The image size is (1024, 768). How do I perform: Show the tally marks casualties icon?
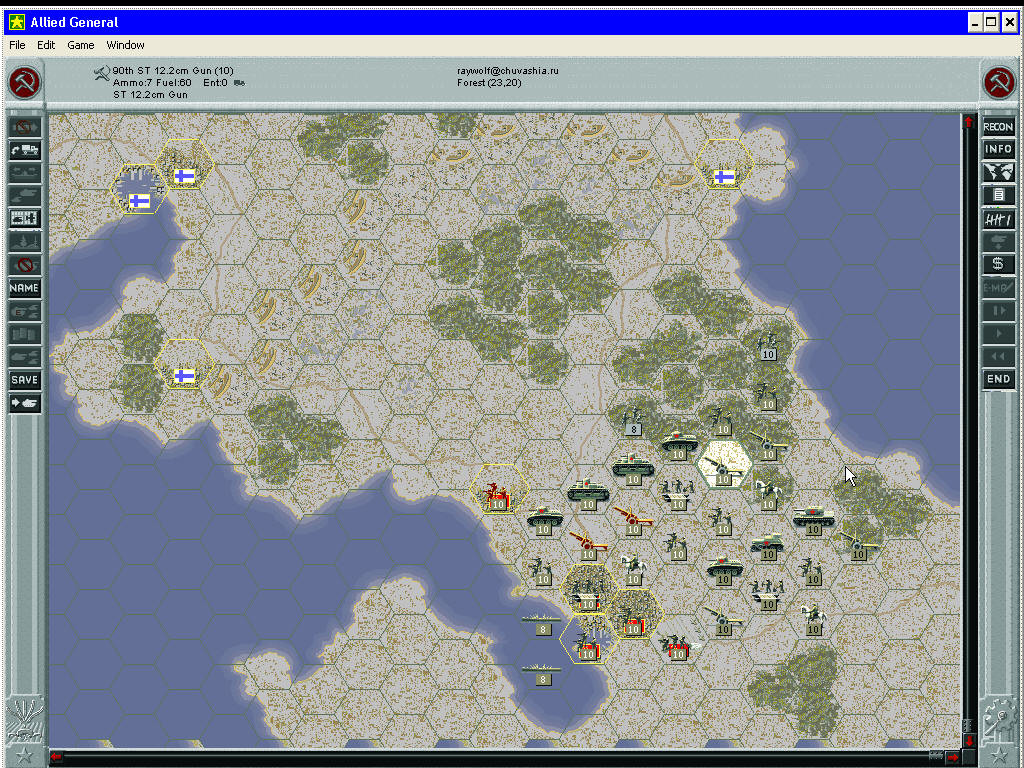click(x=998, y=219)
